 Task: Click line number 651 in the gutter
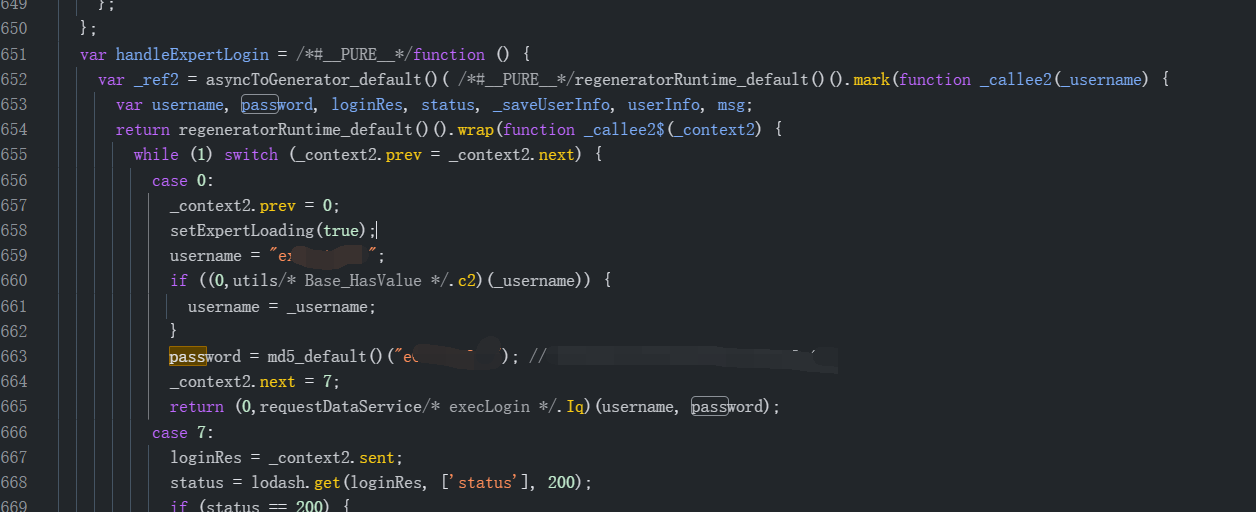pyautogui.click(x=13, y=54)
